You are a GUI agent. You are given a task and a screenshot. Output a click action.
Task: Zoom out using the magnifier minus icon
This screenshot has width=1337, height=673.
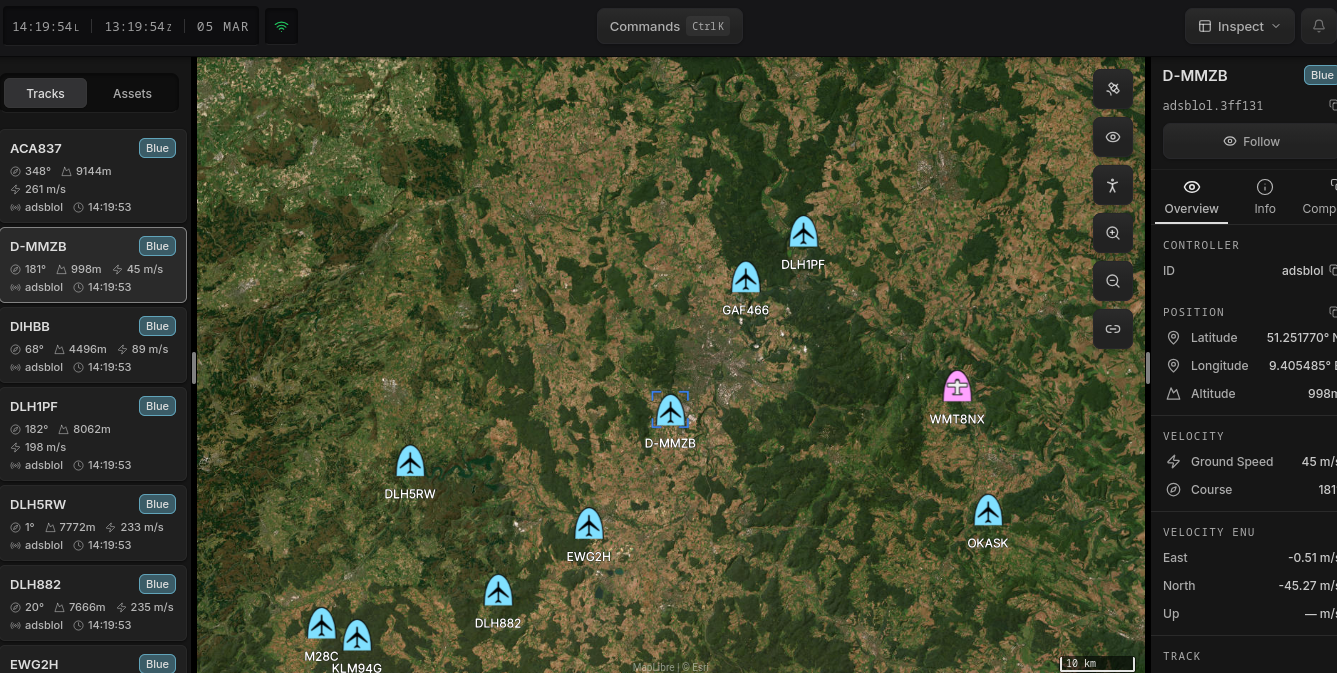(1113, 281)
